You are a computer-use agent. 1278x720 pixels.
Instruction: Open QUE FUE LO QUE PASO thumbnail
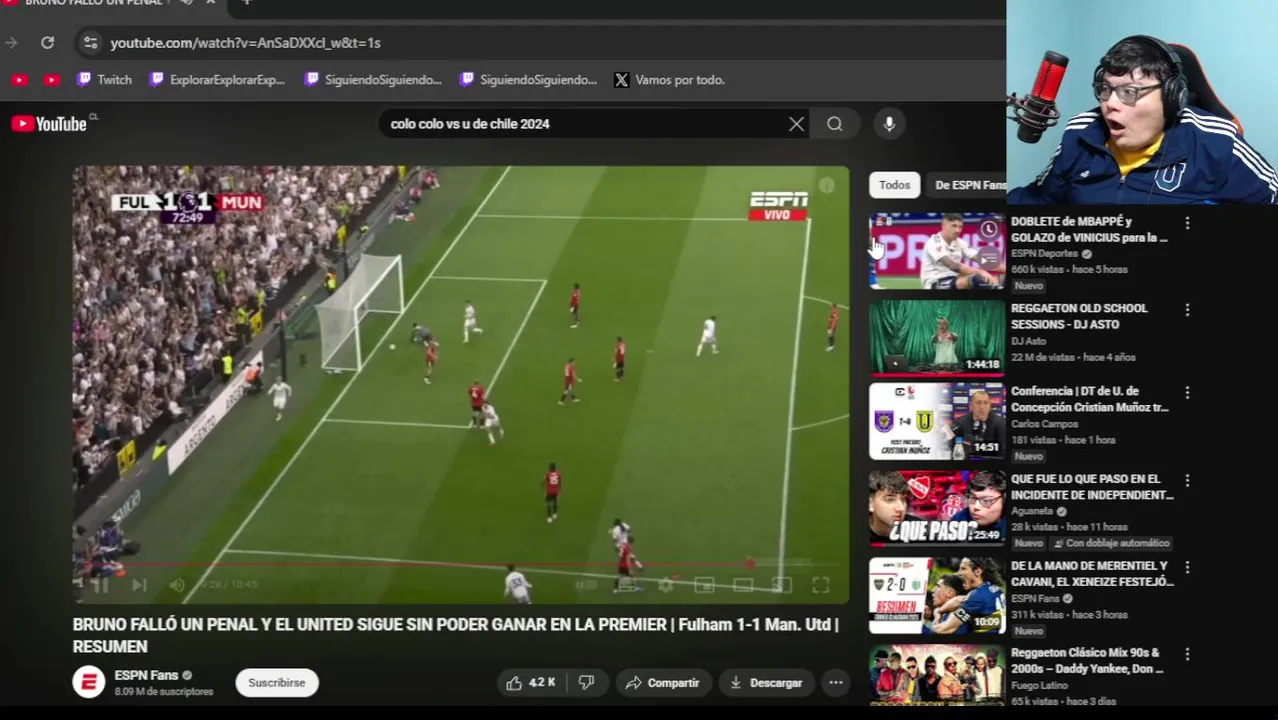937,508
